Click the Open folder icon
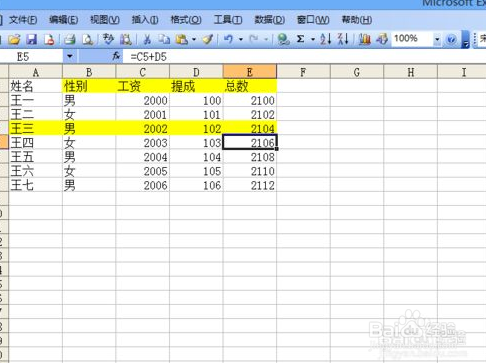Screen dimensions: 486x363 (14, 40)
